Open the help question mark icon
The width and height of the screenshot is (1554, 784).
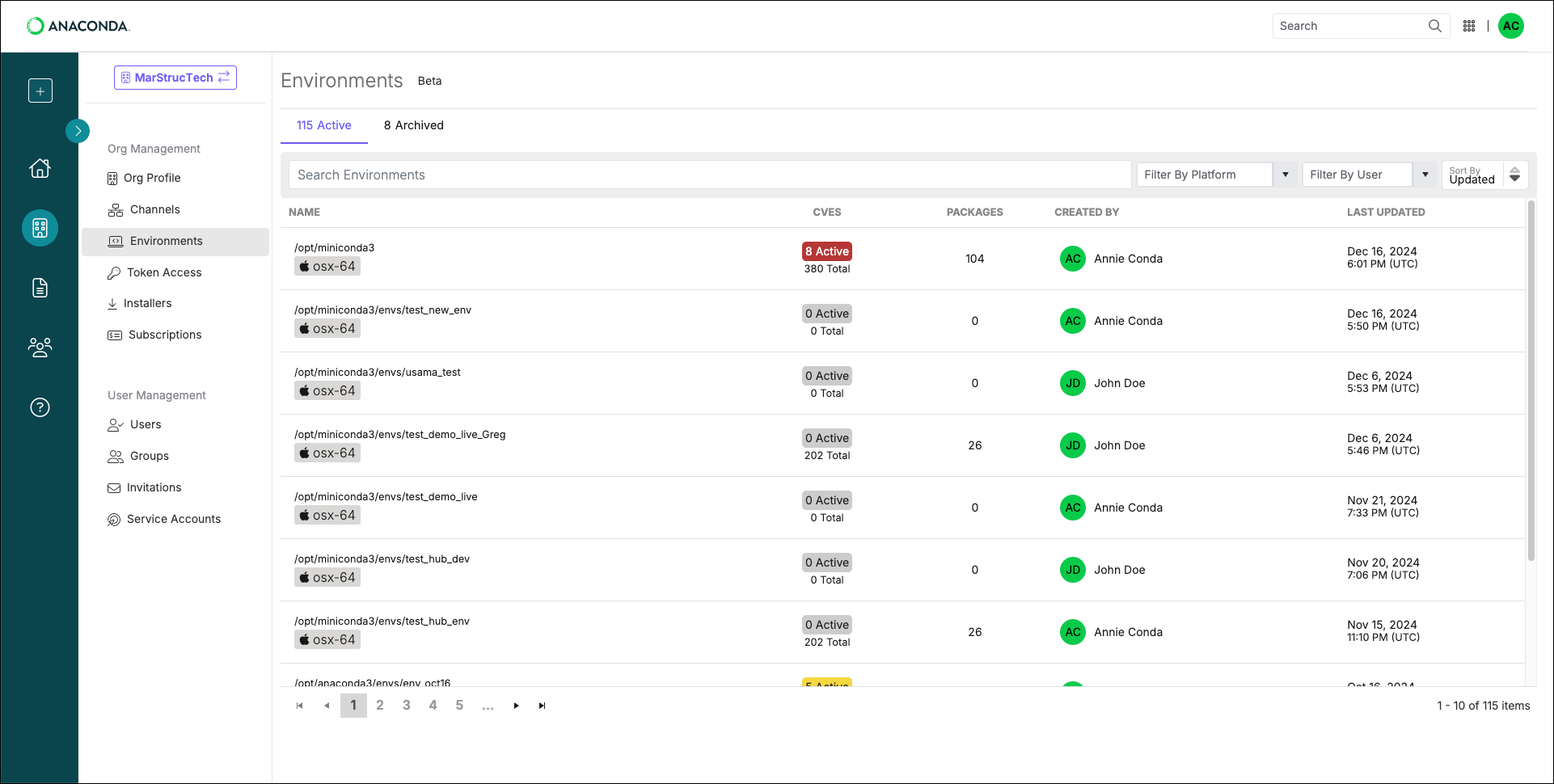pyautogui.click(x=40, y=407)
